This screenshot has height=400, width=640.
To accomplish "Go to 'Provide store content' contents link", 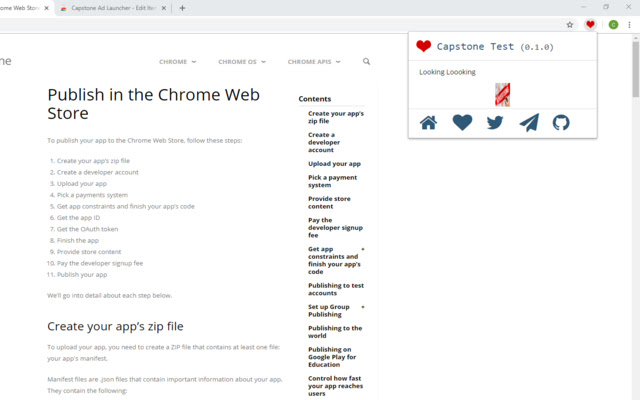I will [329, 202].
